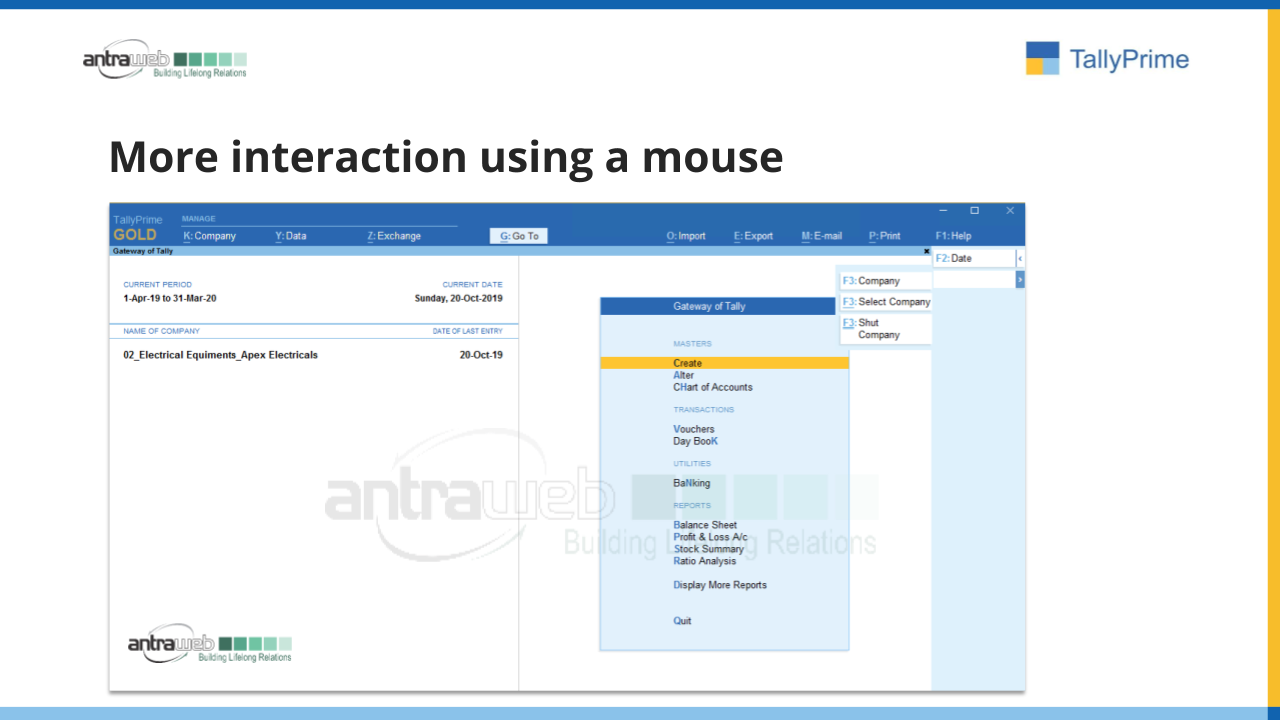Select Quit in Gateway of Tally
The width and height of the screenshot is (1280, 720).
coord(682,621)
